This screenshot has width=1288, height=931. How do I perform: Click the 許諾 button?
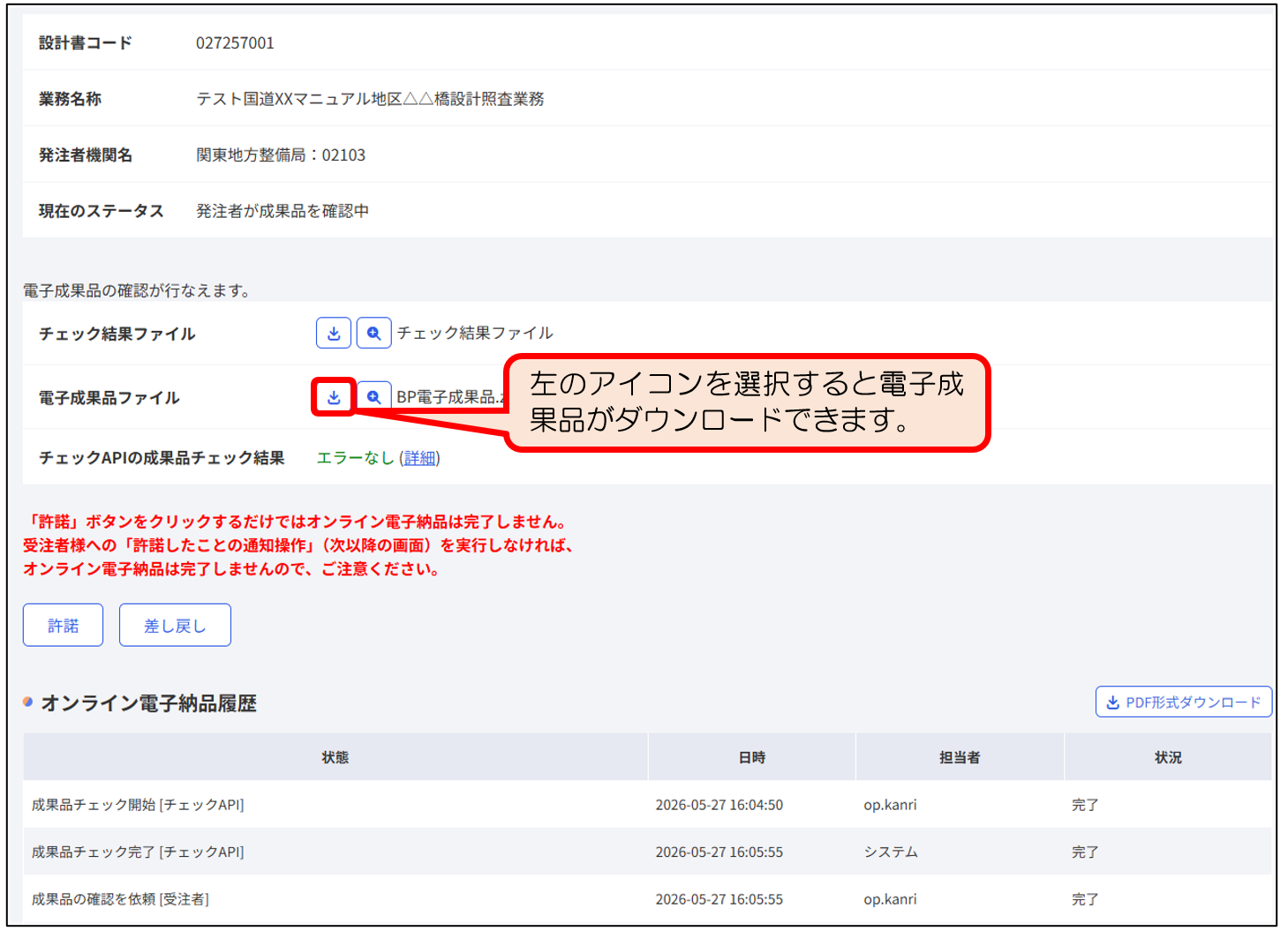tap(63, 625)
